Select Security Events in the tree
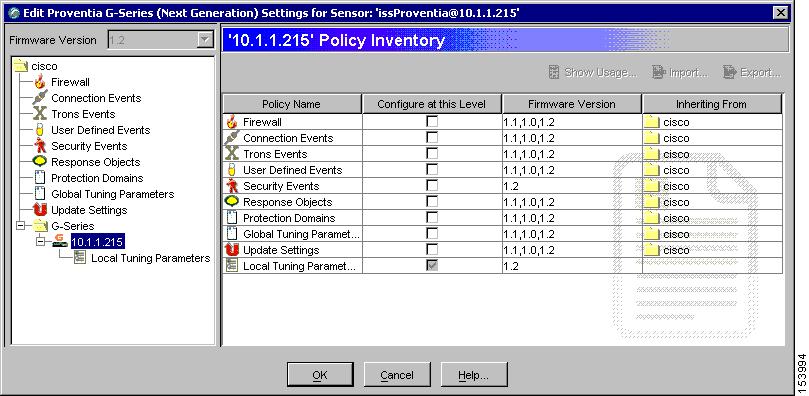This screenshot has height=396, width=809. [x=89, y=146]
